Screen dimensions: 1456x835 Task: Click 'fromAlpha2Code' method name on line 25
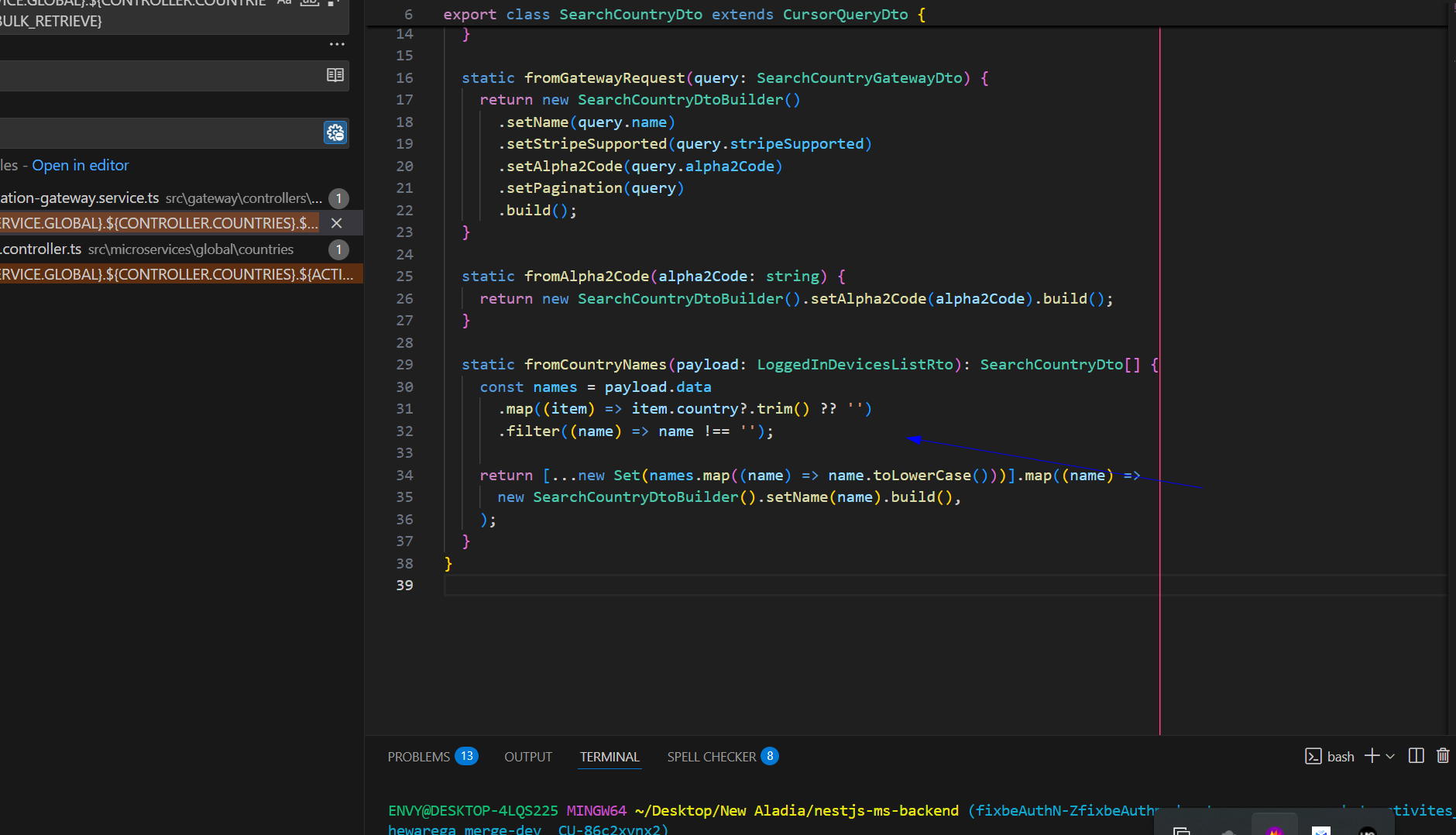(586, 276)
